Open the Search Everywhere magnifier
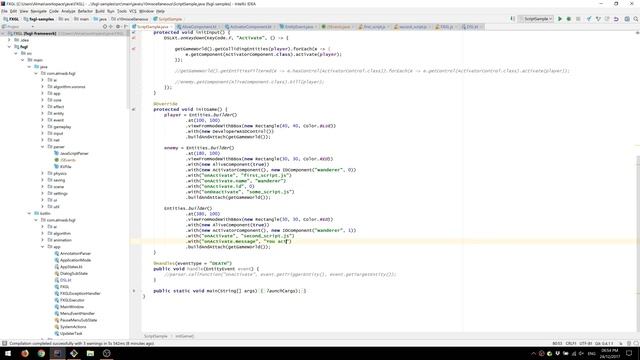This screenshot has height=360, width=640. click(x=636, y=19)
